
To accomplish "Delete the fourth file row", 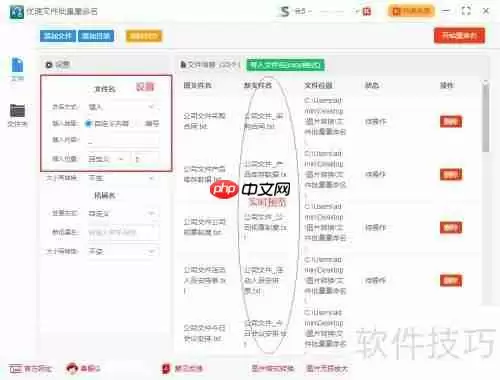I will [451, 280].
